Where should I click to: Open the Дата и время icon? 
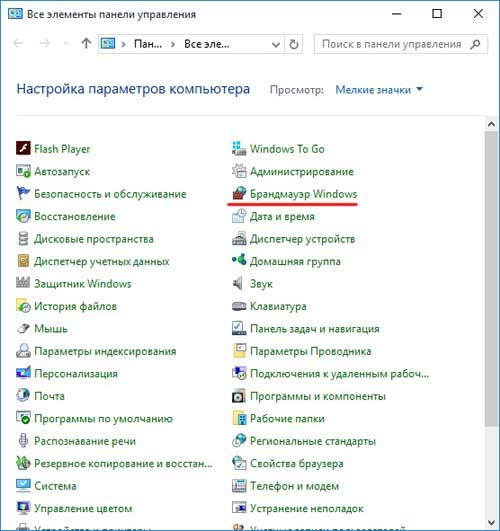tap(239, 216)
